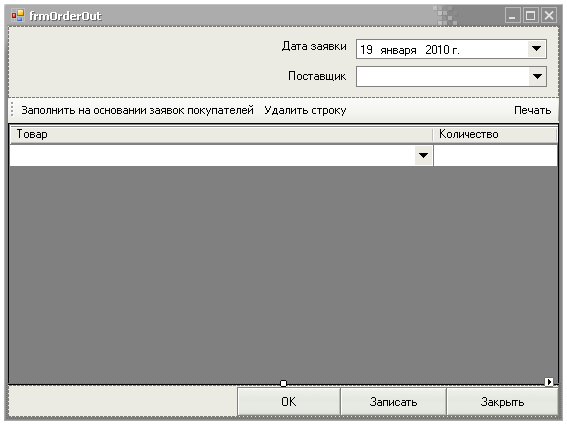Screen dimensions: 567x424
Task: Click Заполнить на основании заявок покупателей
Action: pos(137,110)
